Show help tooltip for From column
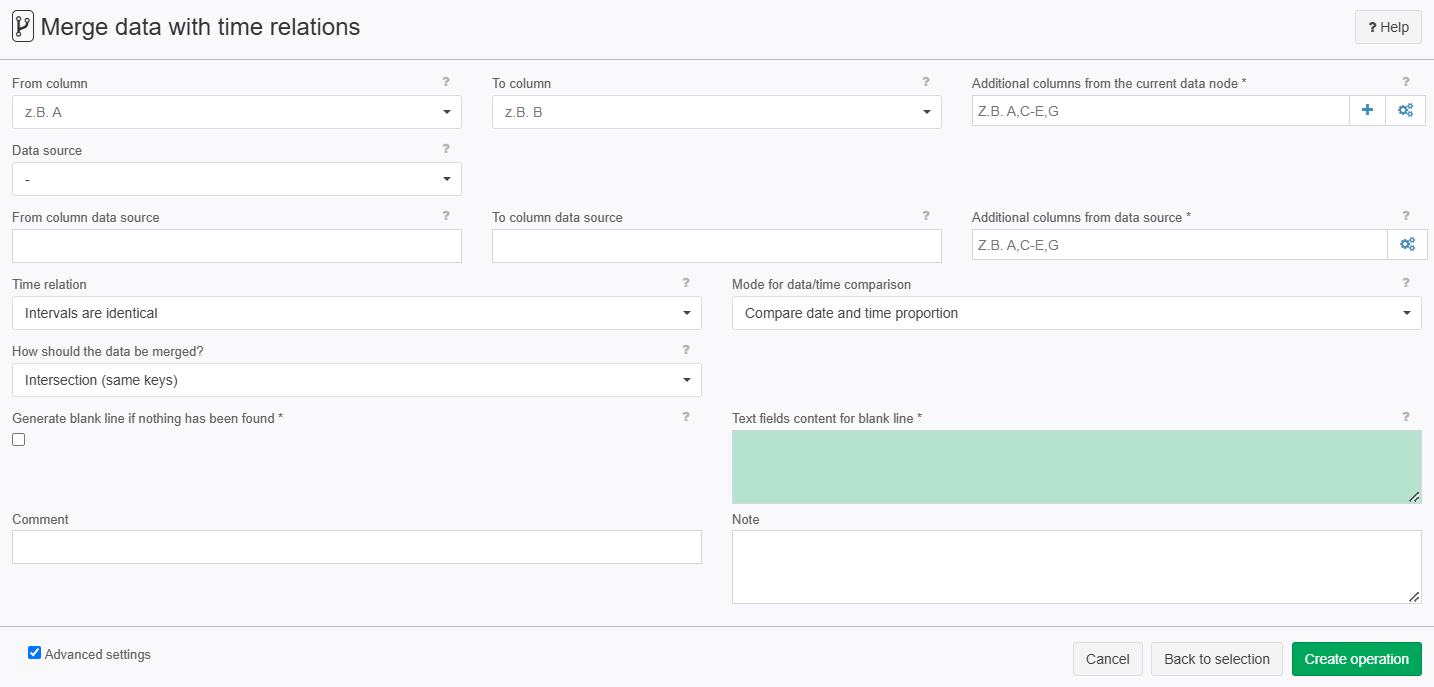This screenshot has height=687, width=1434. pyautogui.click(x=446, y=82)
